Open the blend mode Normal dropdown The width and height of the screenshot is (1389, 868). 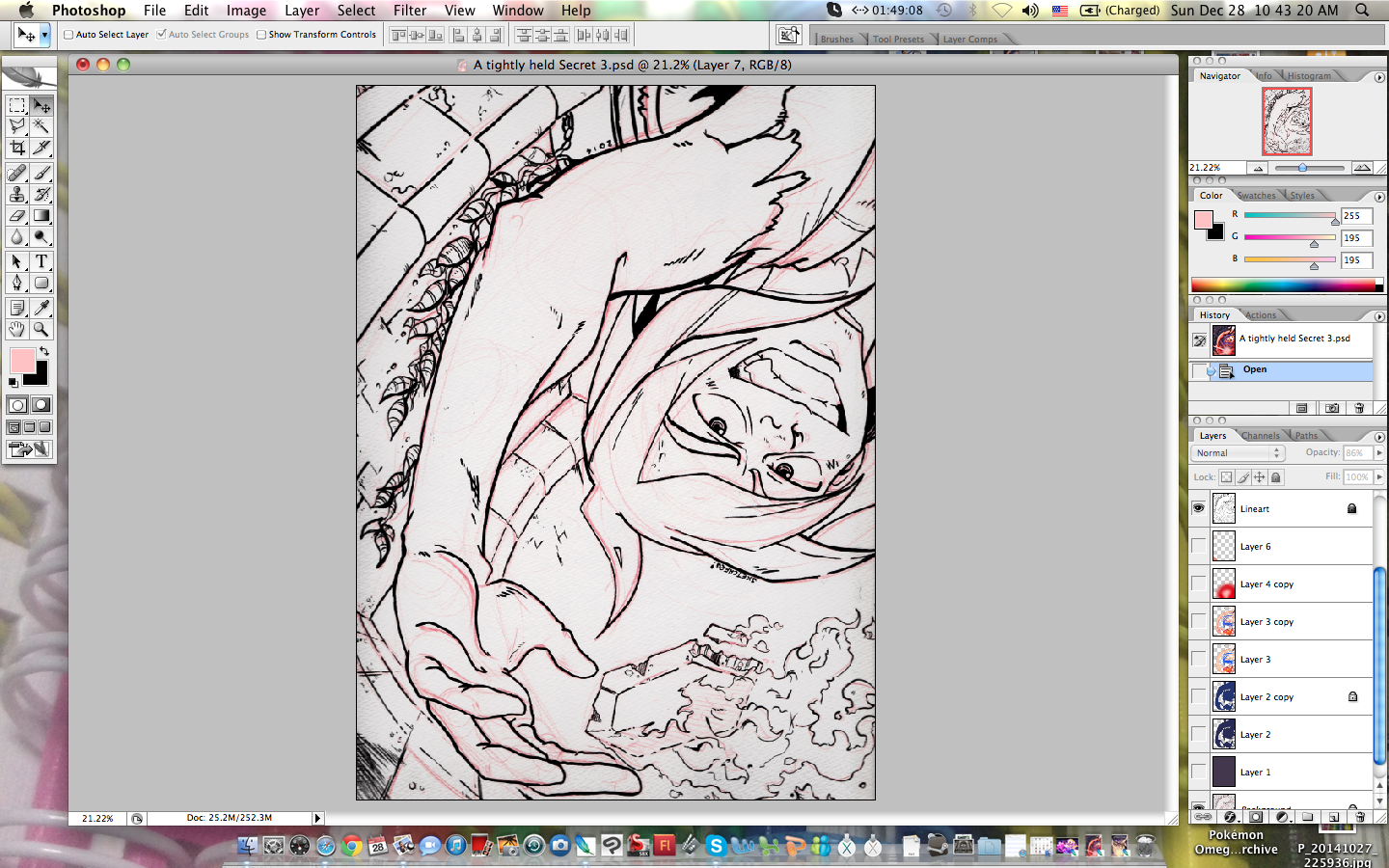pyautogui.click(x=1239, y=453)
